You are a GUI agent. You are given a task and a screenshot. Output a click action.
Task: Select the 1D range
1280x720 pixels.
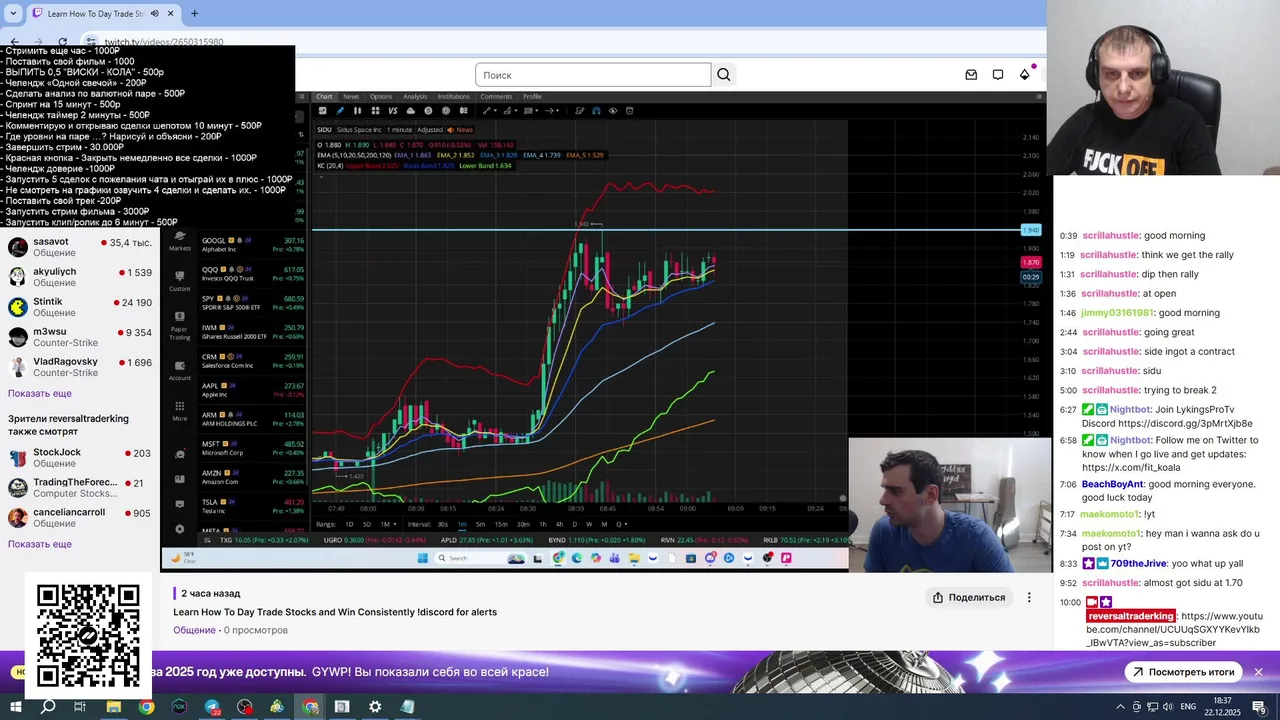349,524
